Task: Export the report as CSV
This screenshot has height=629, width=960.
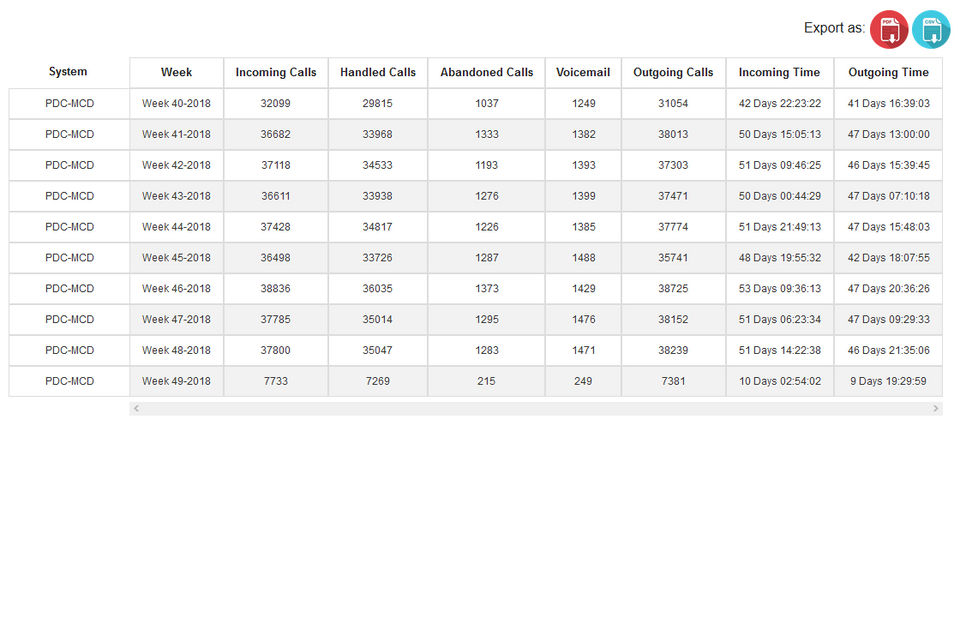Action: (x=931, y=29)
